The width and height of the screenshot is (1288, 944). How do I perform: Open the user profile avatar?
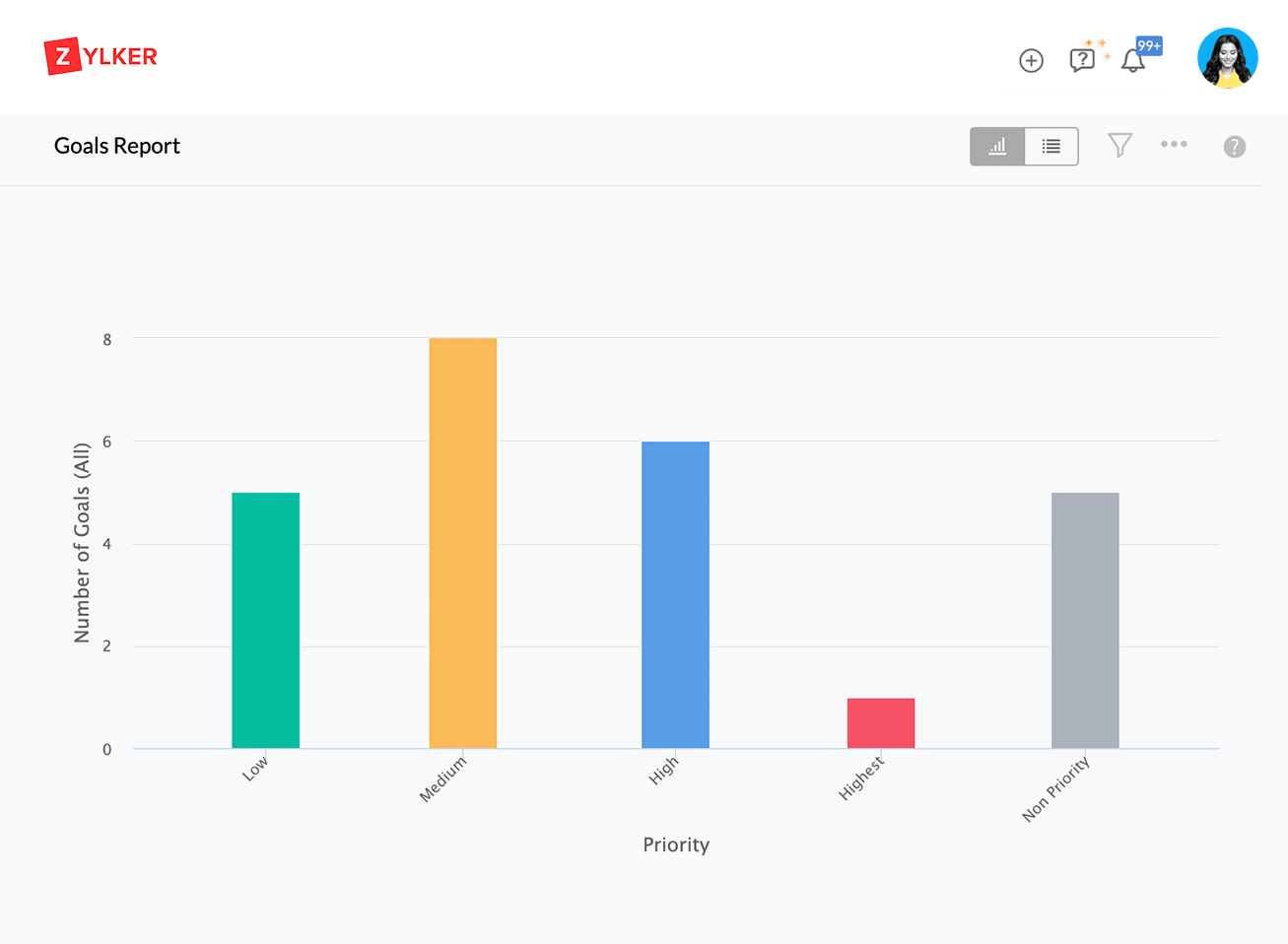(x=1227, y=58)
